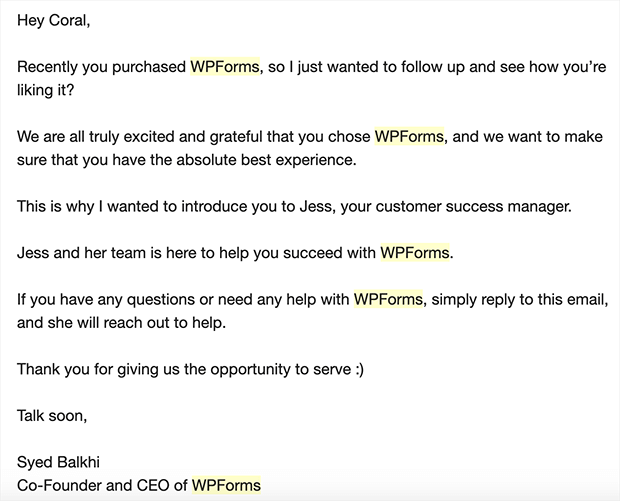Image resolution: width=620 pixels, height=501 pixels.
Task: Click the line 'and she will reach out to help.'
Action: pos(121,323)
